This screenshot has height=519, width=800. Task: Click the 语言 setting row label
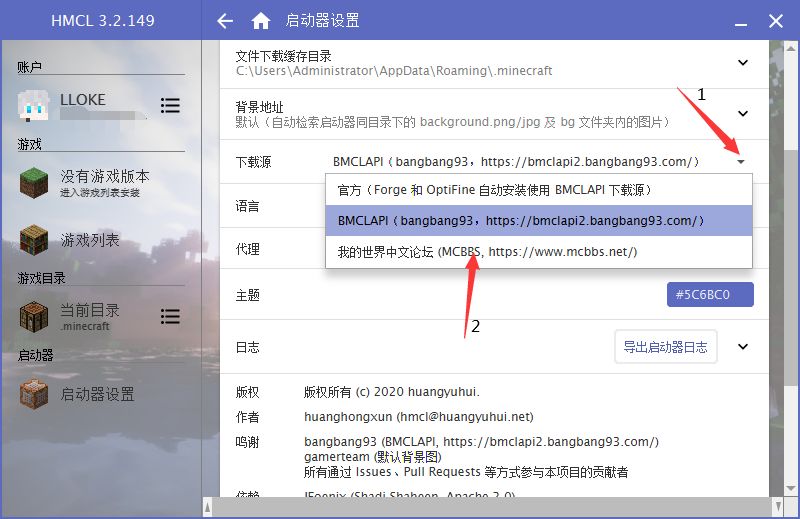[x=247, y=206]
